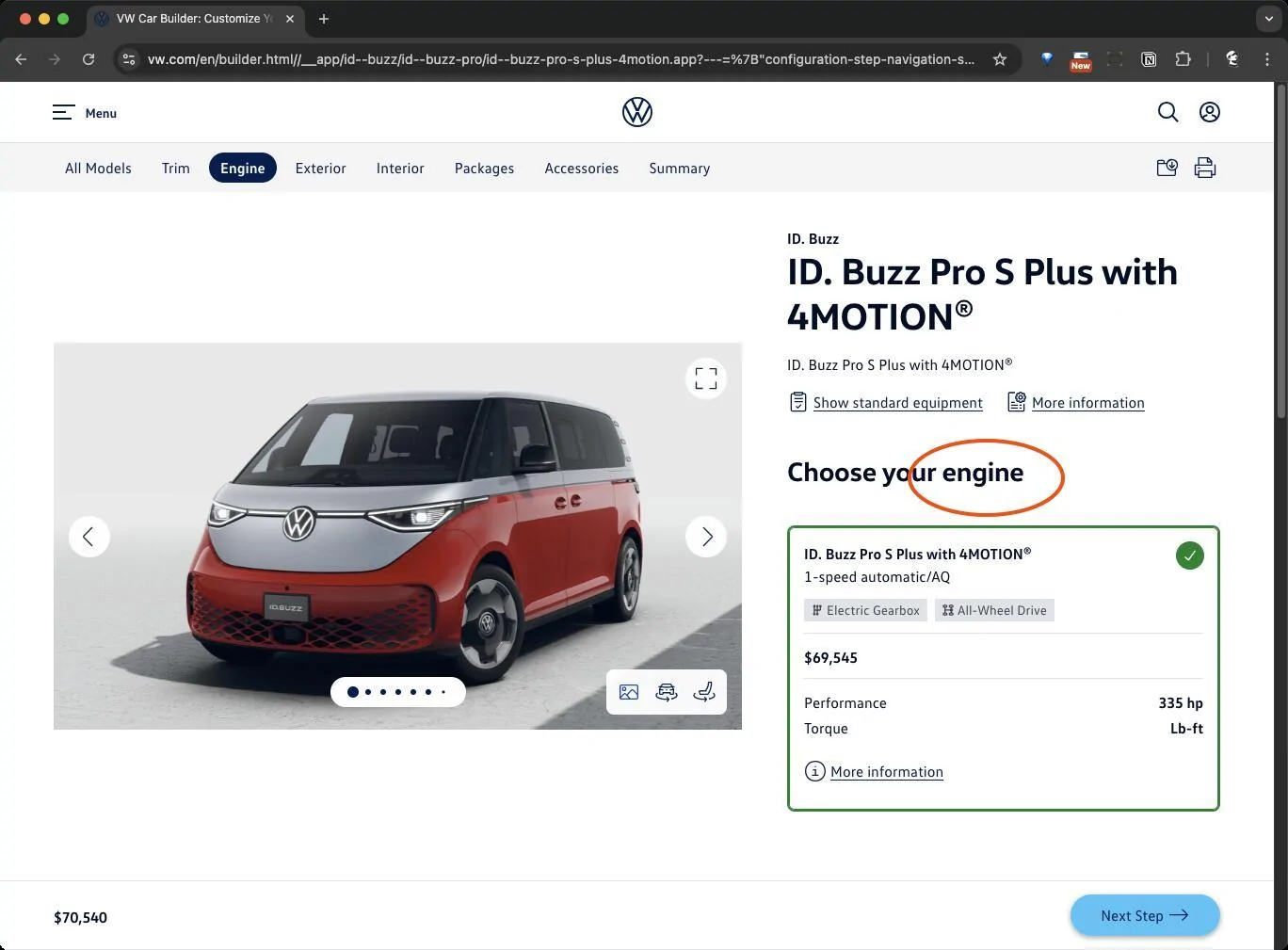The width and height of the screenshot is (1288, 950).
Task: Open the user account profile icon
Action: 1210,112
